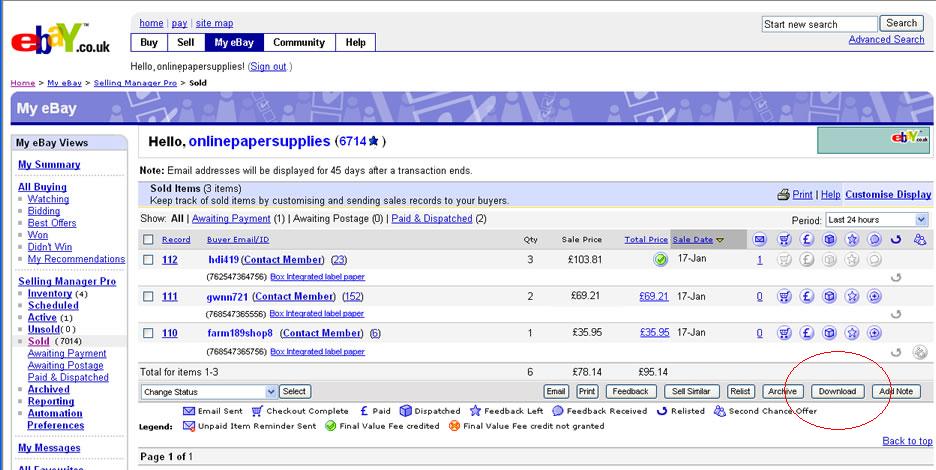Open the My eBay tab
Image resolution: width=936 pixels, height=470 pixels.
tap(234, 42)
